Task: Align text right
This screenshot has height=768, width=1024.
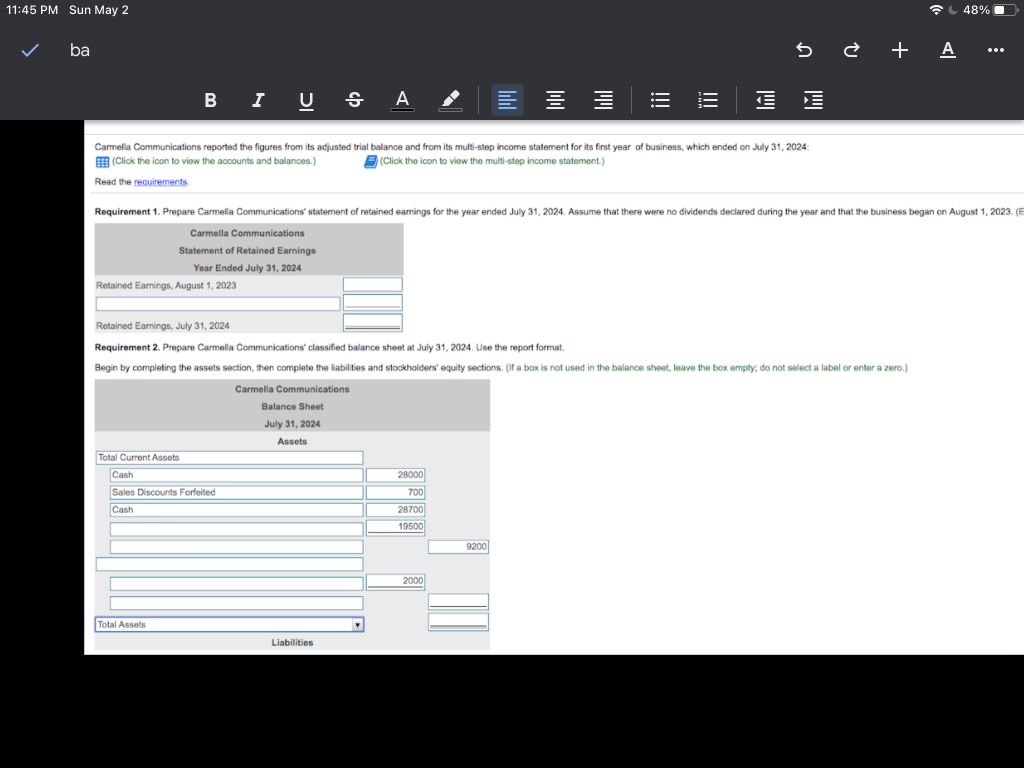Action: coord(603,100)
